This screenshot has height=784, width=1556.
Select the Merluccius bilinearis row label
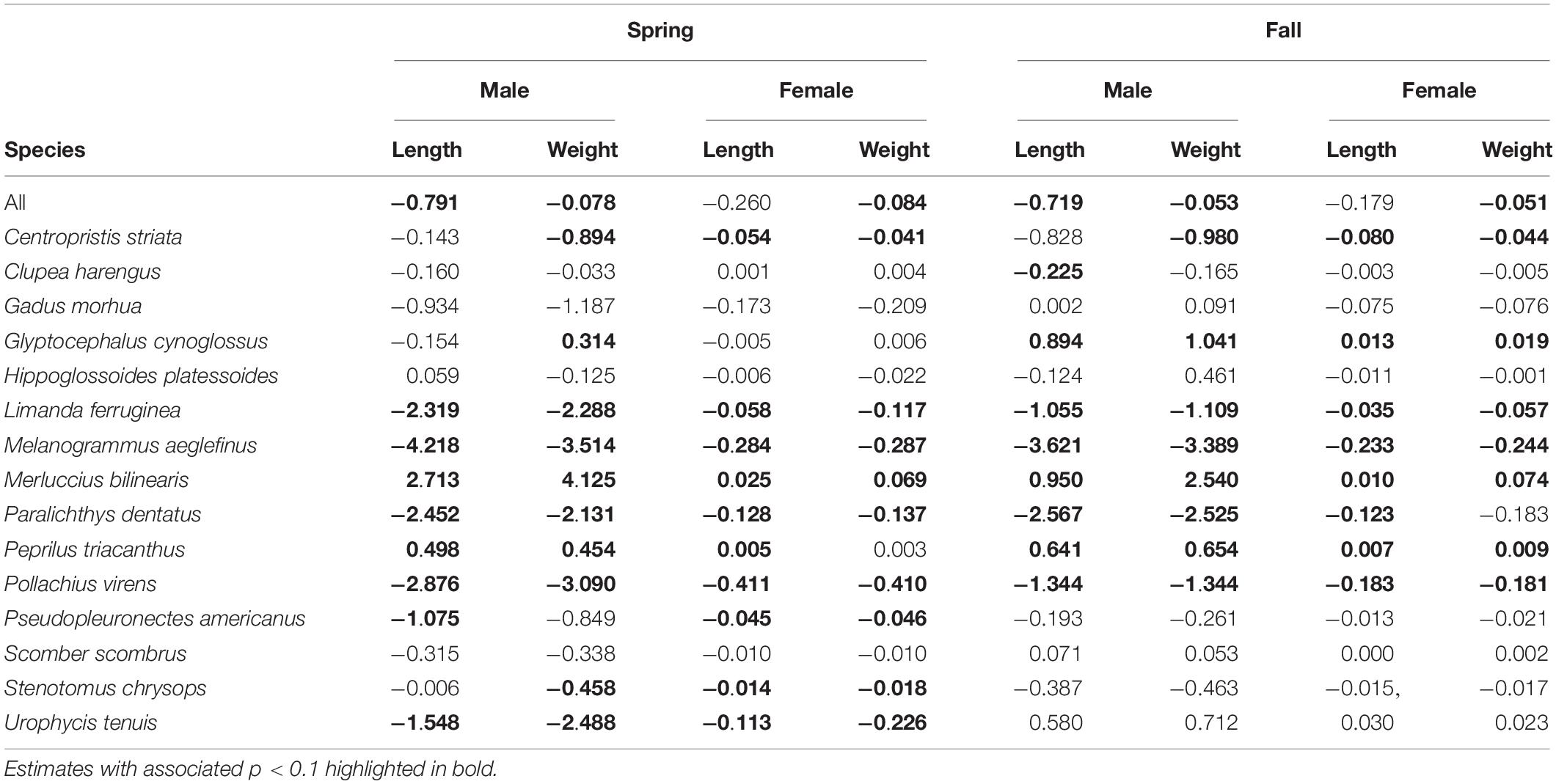97,480
